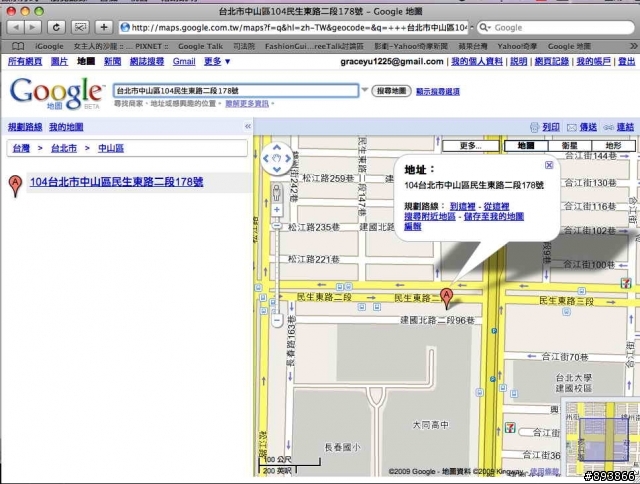
Task: Click the map search address input box
Action: tap(236, 91)
